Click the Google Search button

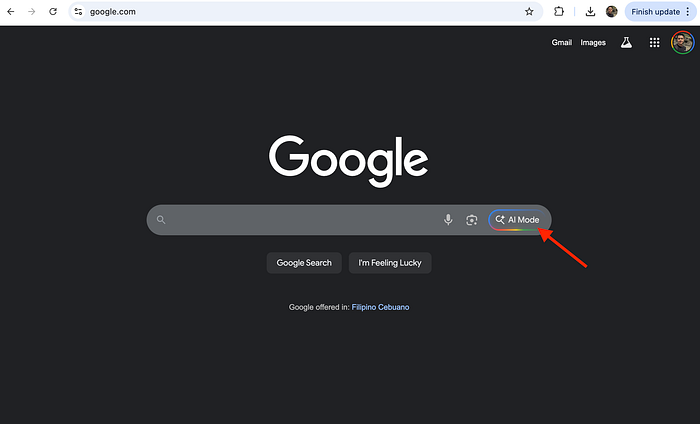click(x=304, y=263)
